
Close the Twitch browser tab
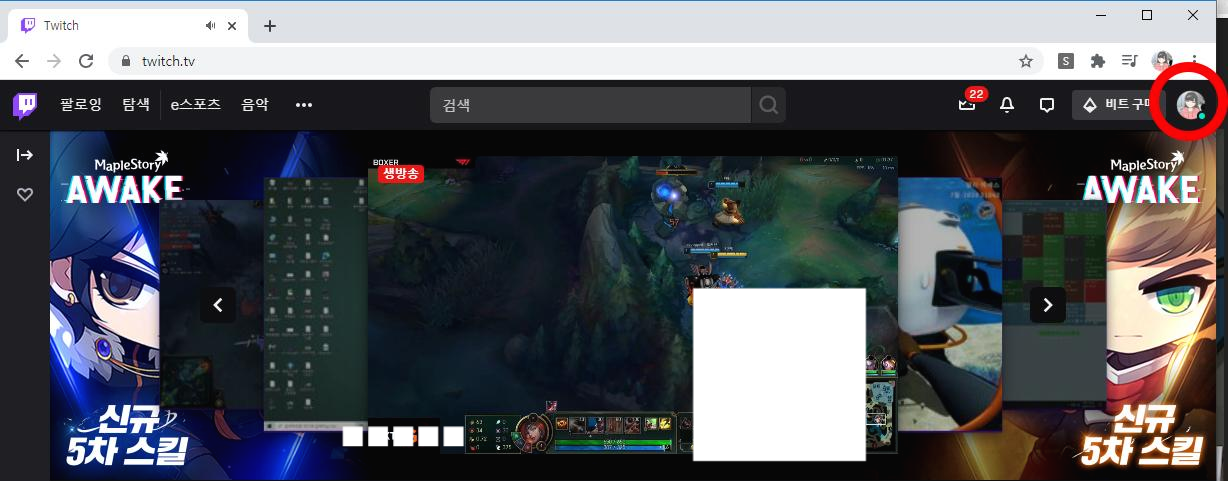click(x=233, y=26)
